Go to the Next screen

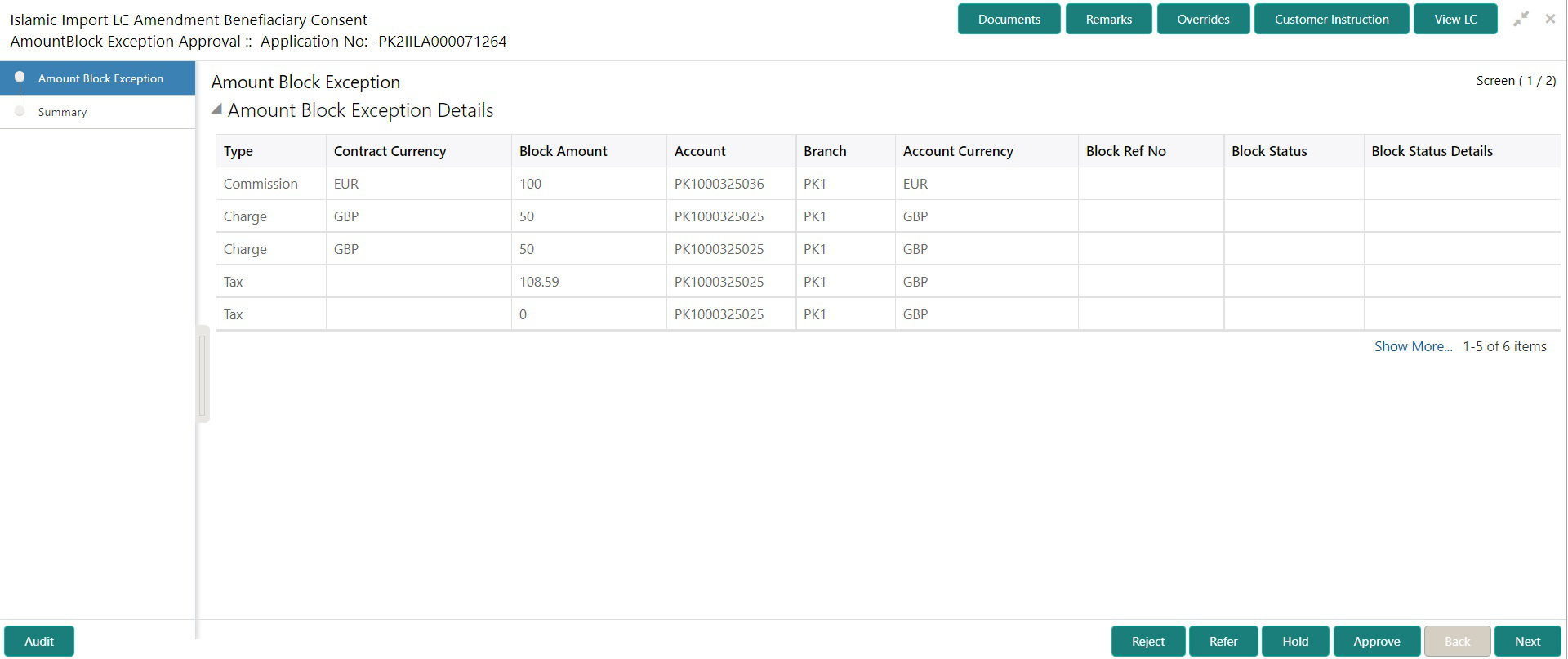1528,642
